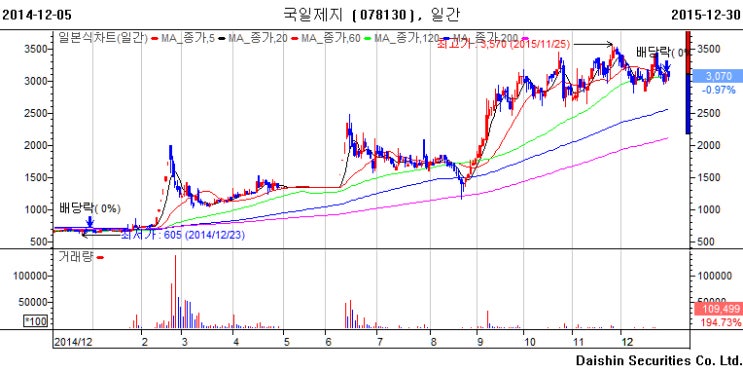Viewport: 743px width, 372px height.
Task: Select the MA_종가,60 legend label
Action: 332,38
